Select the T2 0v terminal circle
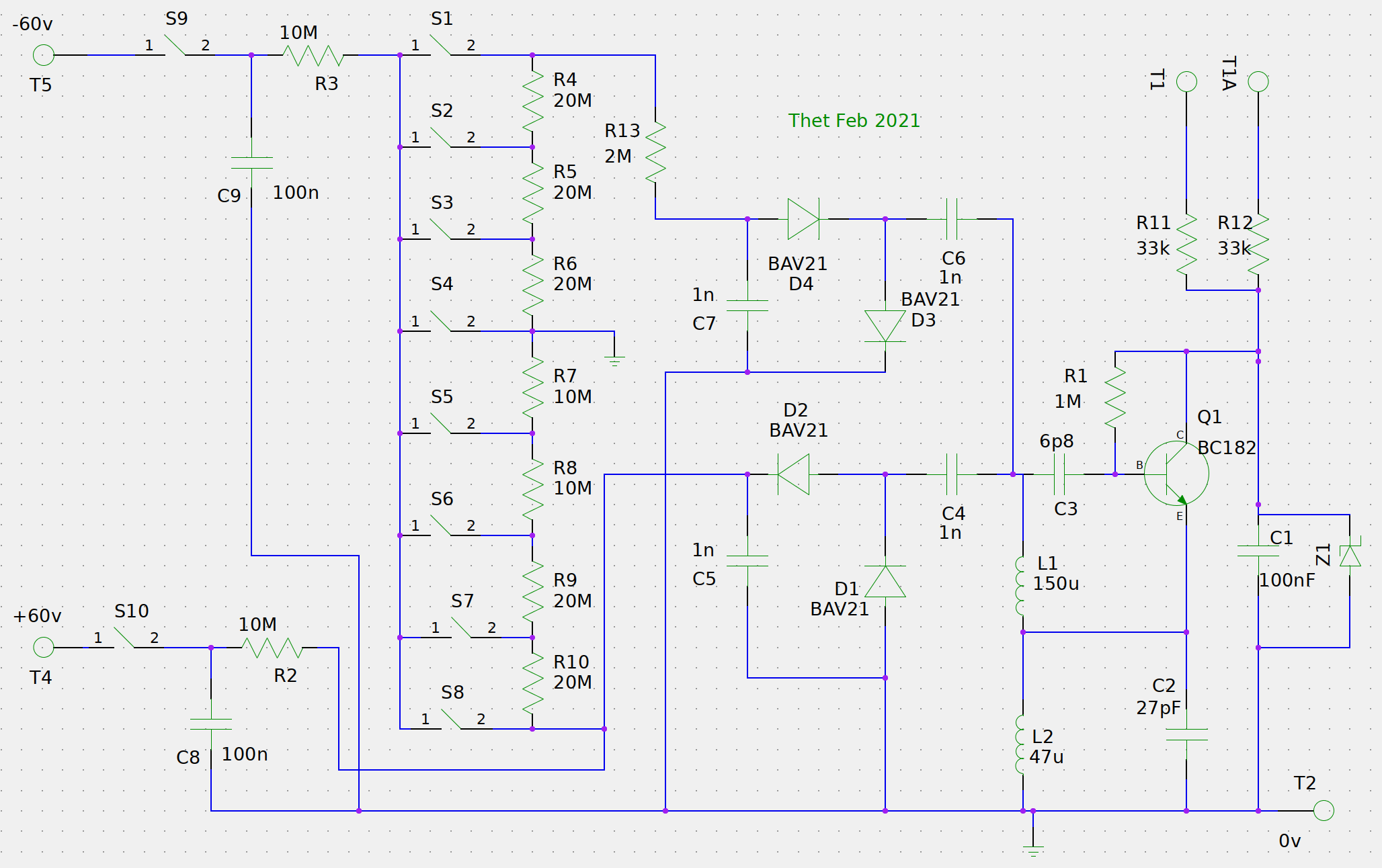This screenshot has height=868, width=1382. tap(1324, 811)
